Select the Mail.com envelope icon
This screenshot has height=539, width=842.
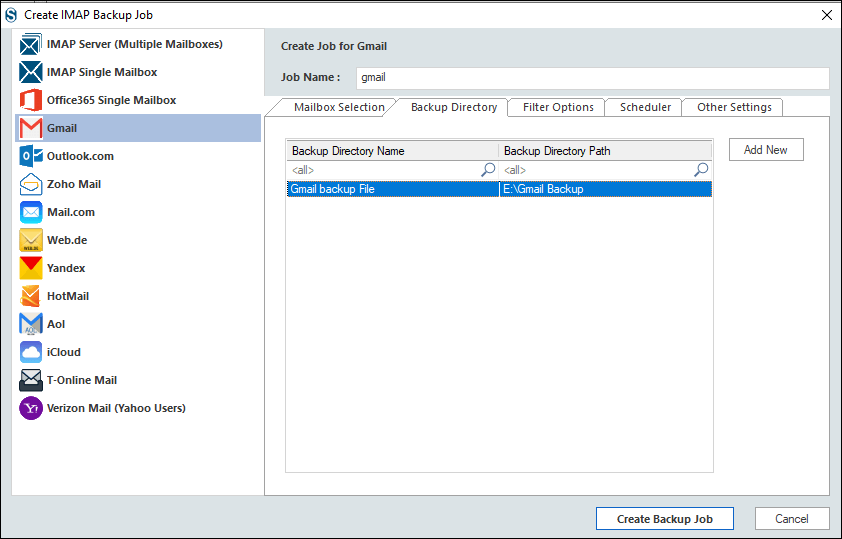(31, 212)
